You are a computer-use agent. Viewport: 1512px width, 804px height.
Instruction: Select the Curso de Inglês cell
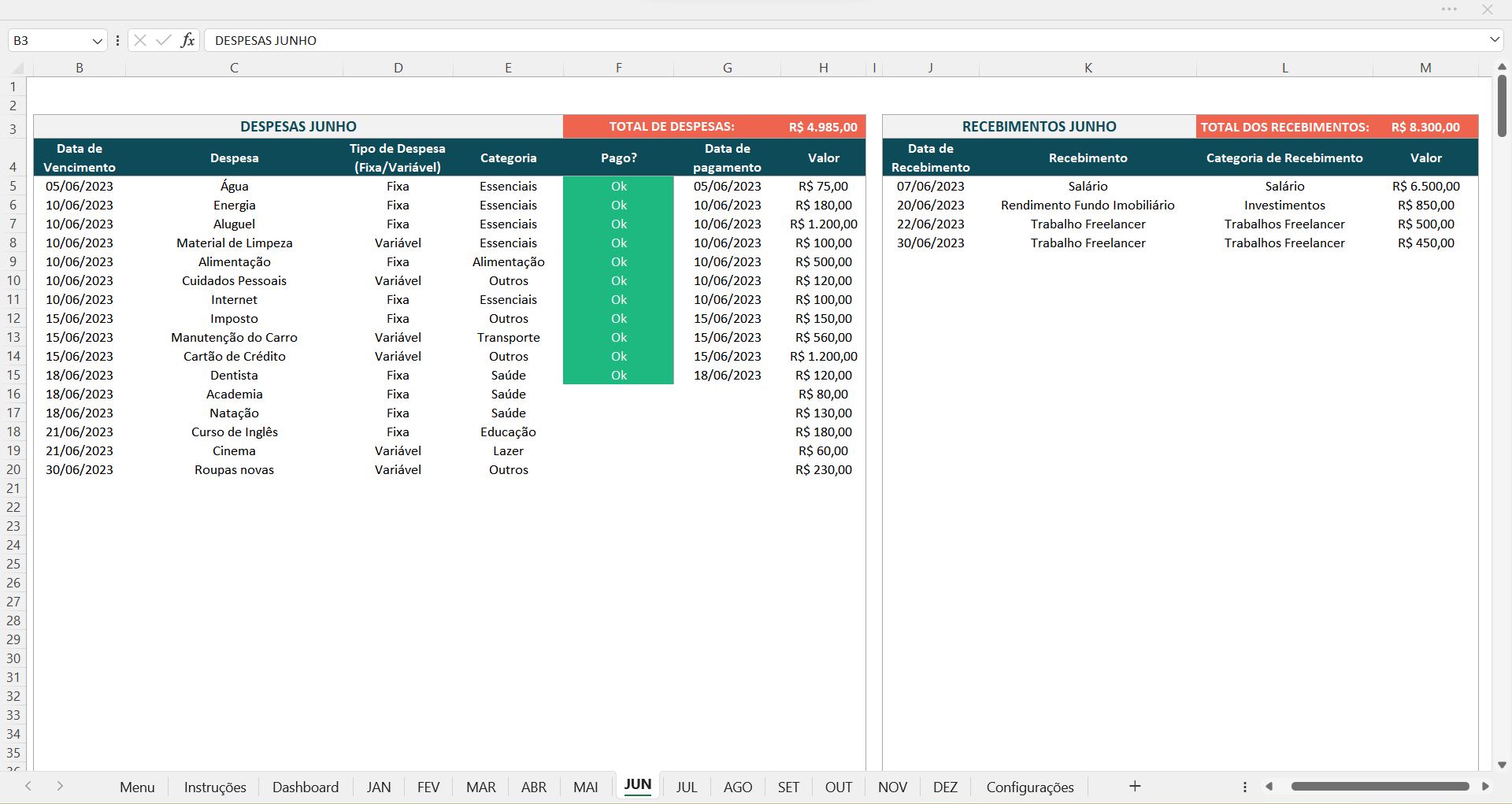tap(234, 432)
